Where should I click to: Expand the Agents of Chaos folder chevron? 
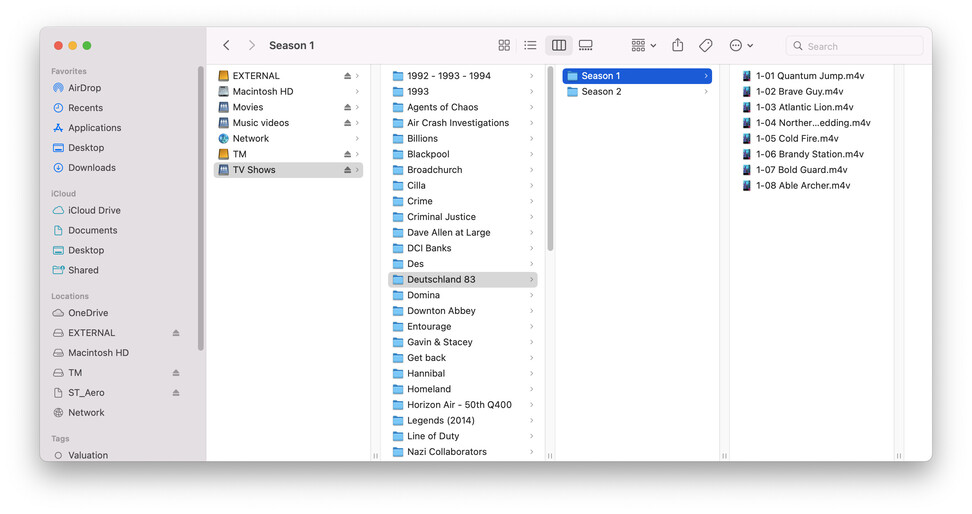tap(531, 107)
